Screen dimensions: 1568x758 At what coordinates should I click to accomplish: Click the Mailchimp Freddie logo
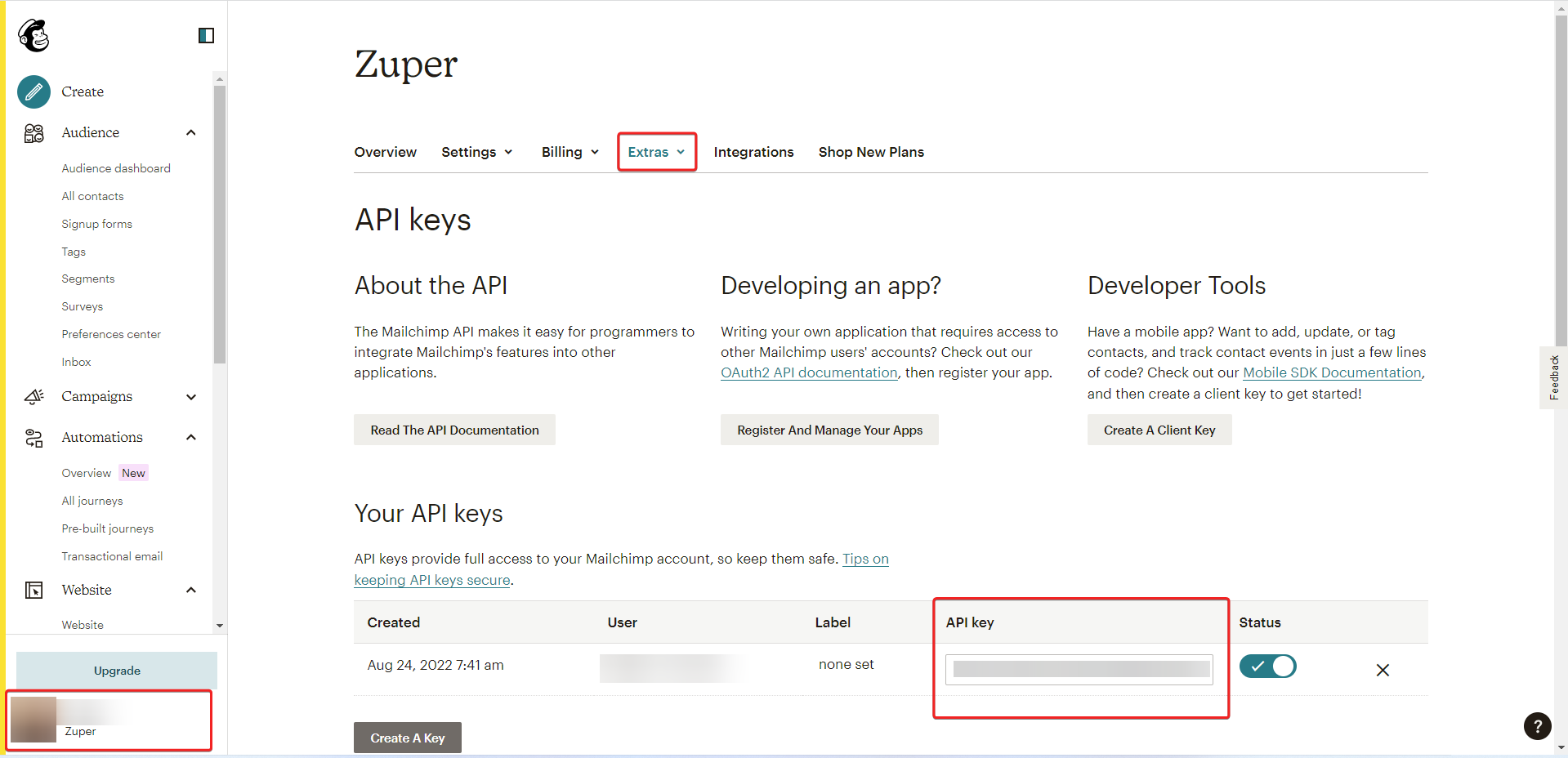(34, 35)
